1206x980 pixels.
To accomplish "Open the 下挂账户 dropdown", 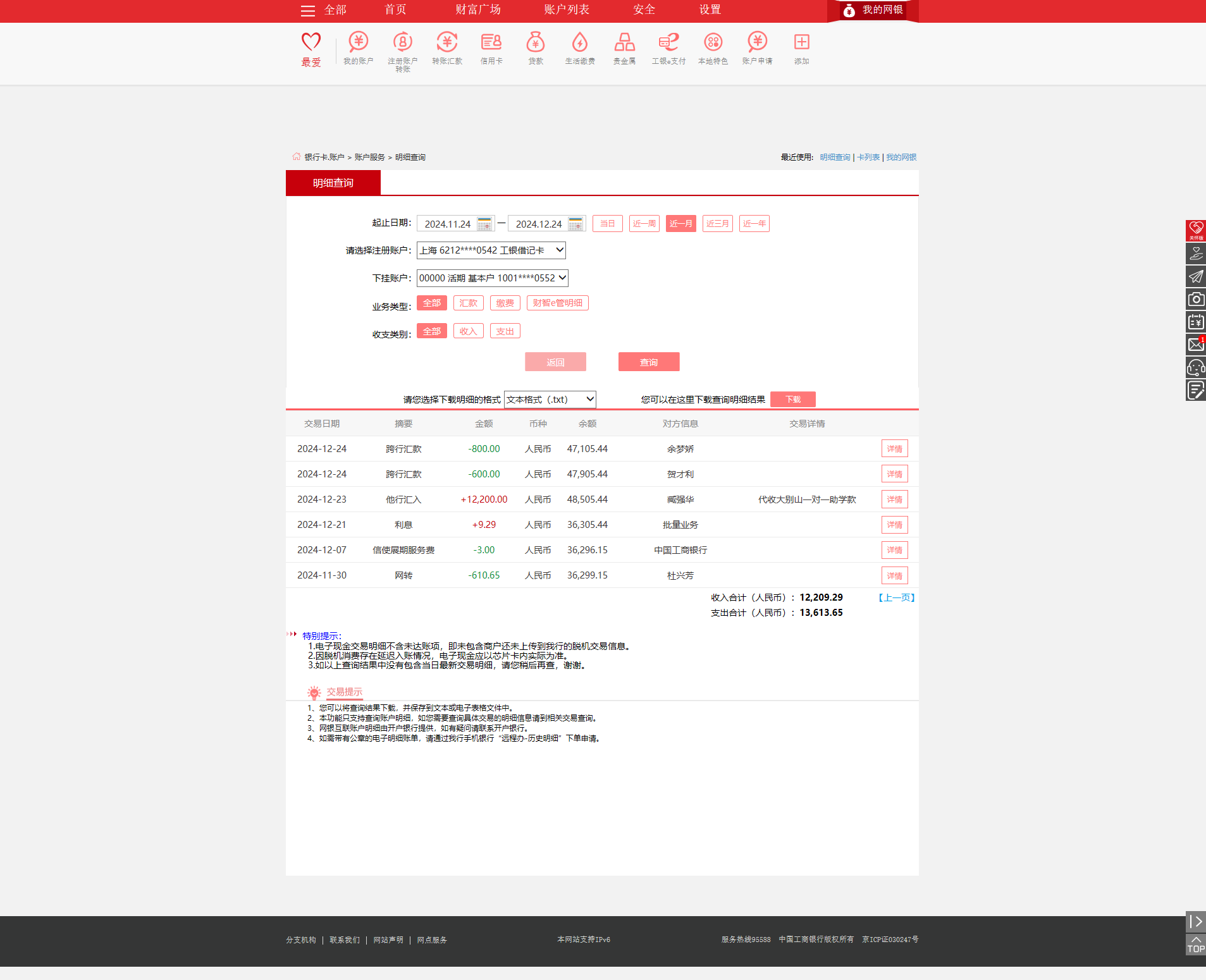I will [493, 278].
